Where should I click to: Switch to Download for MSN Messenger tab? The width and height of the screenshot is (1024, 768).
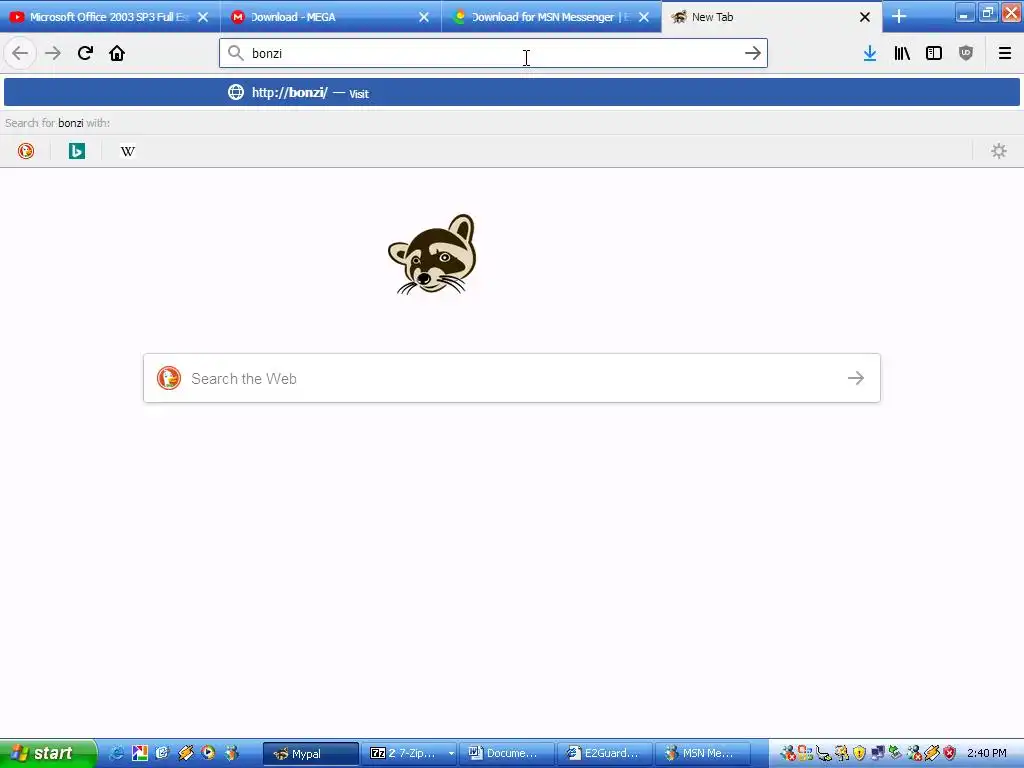pyautogui.click(x=552, y=17)
